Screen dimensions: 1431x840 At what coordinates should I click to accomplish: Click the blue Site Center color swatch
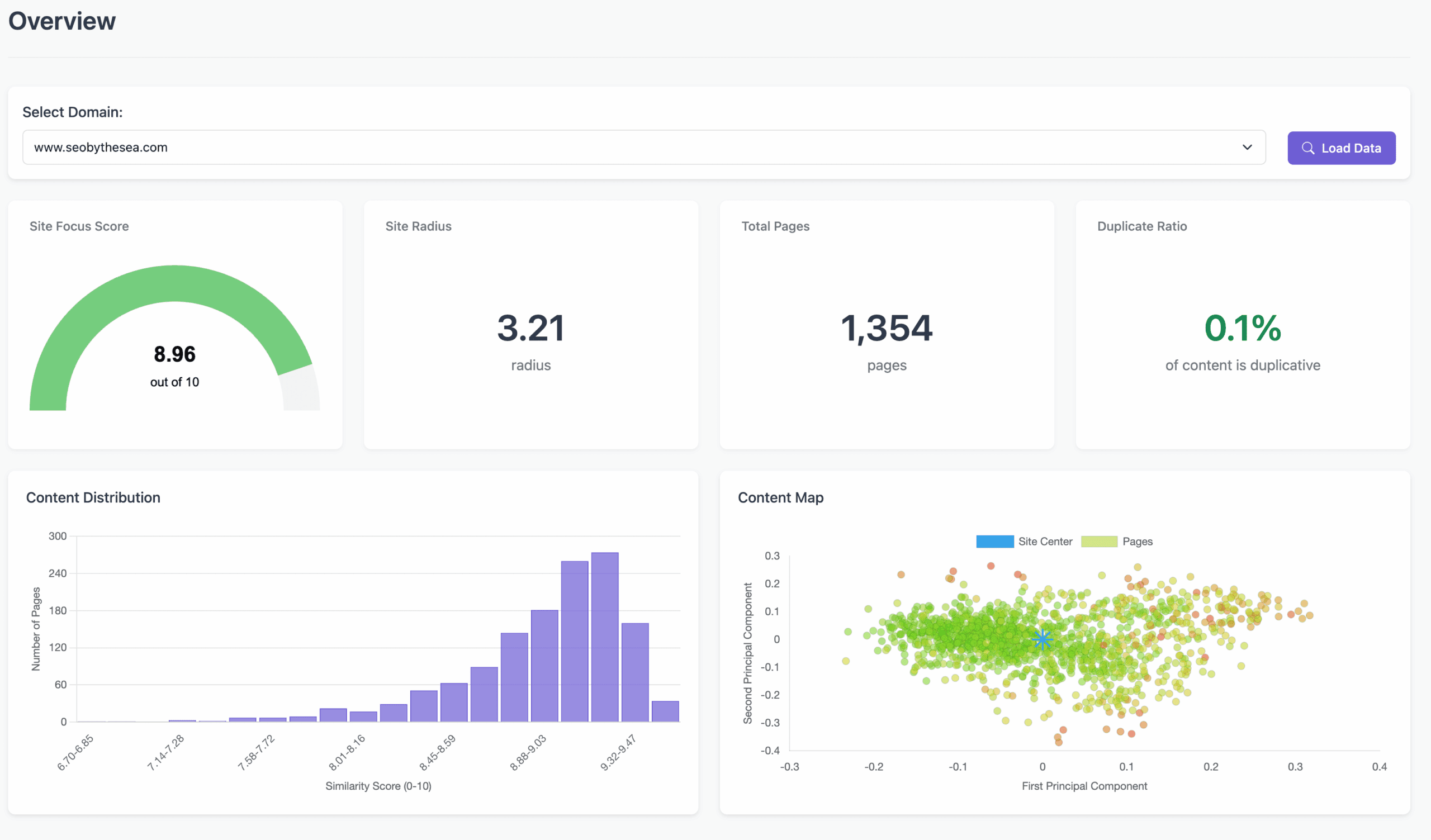coord(994,542)
